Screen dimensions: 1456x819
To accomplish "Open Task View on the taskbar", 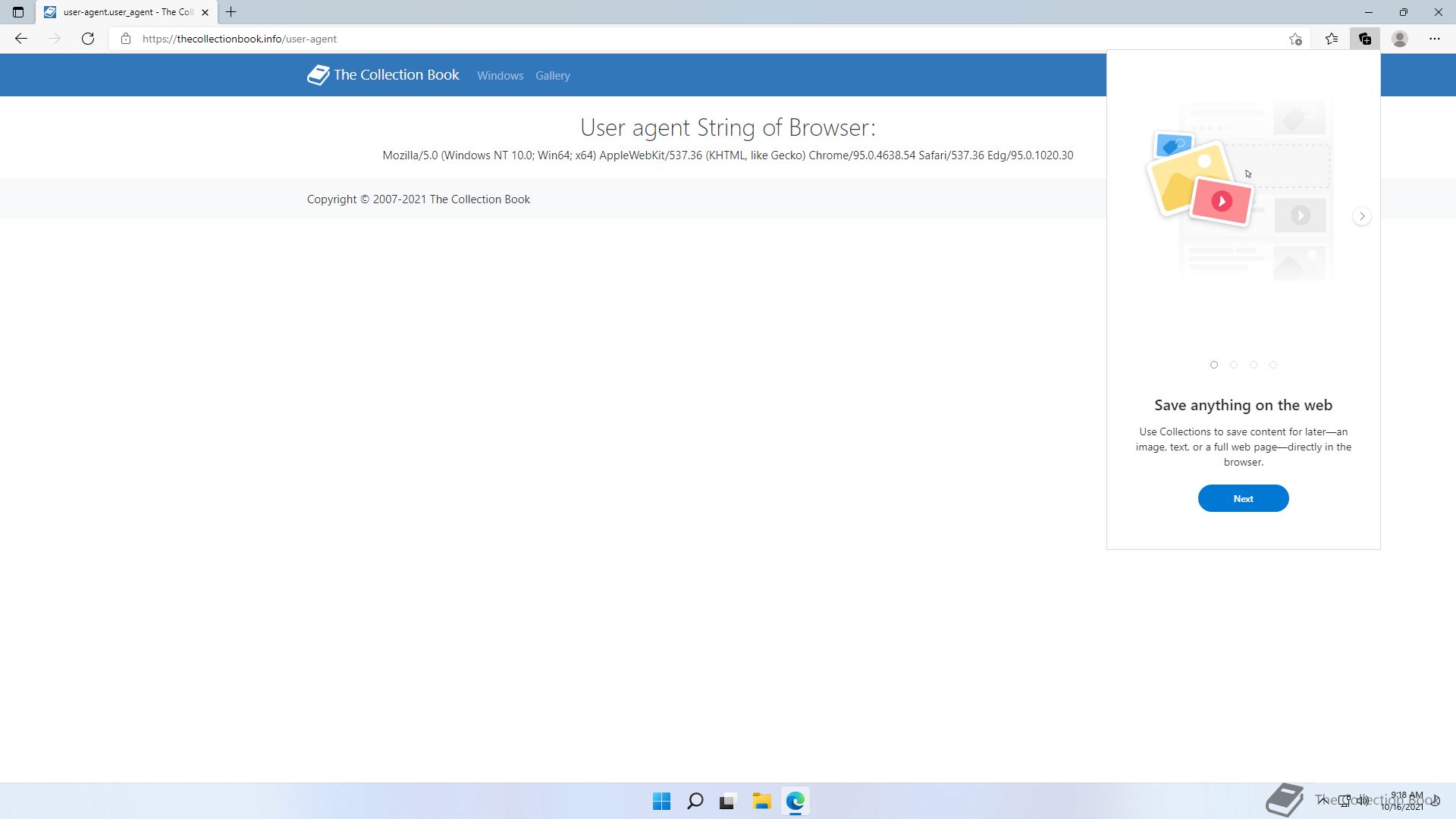I will (x=728, y=801).
